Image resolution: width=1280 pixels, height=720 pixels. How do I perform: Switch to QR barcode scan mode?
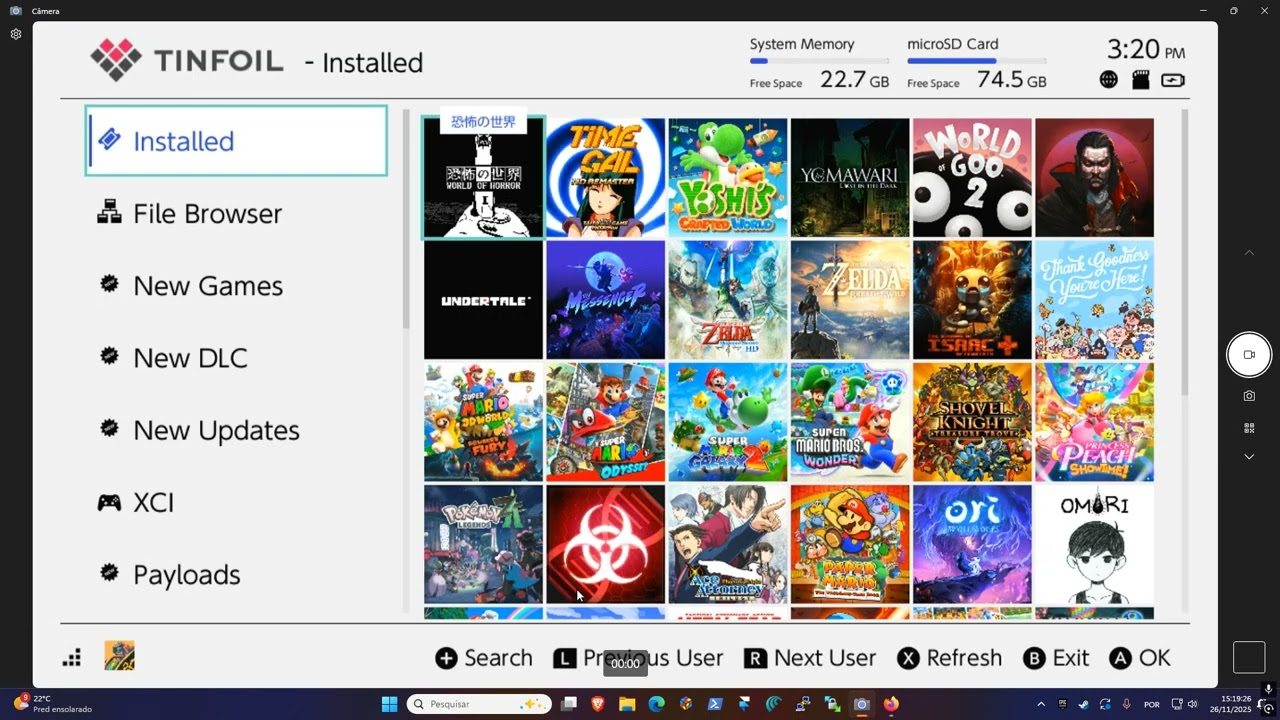tap(1249, 428)
